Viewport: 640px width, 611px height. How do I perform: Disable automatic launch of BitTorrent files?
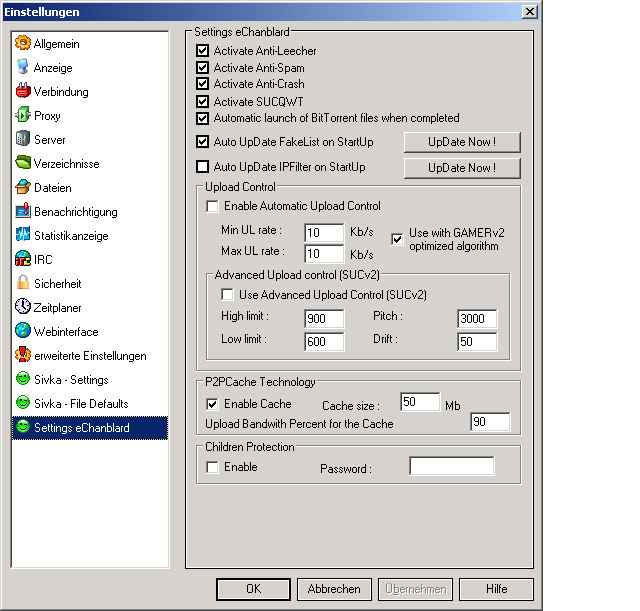click(202, 118)
